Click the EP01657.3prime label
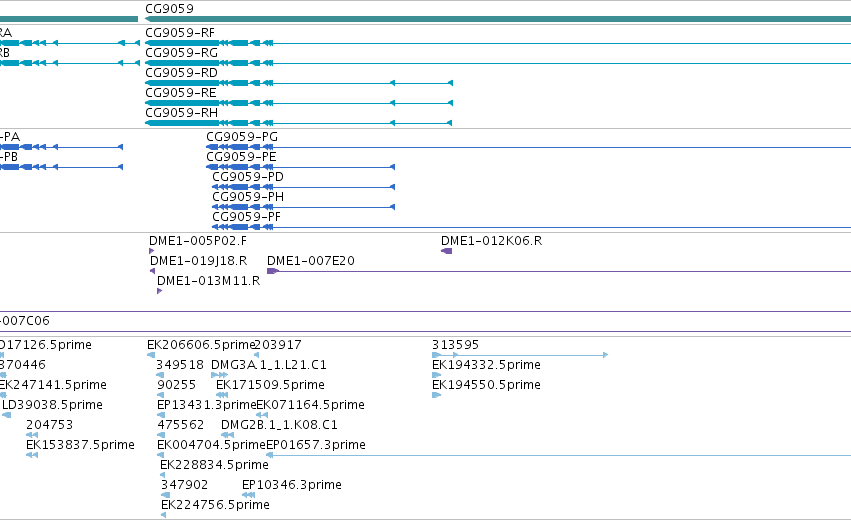 pyautogui.click(x=316, y=445)
